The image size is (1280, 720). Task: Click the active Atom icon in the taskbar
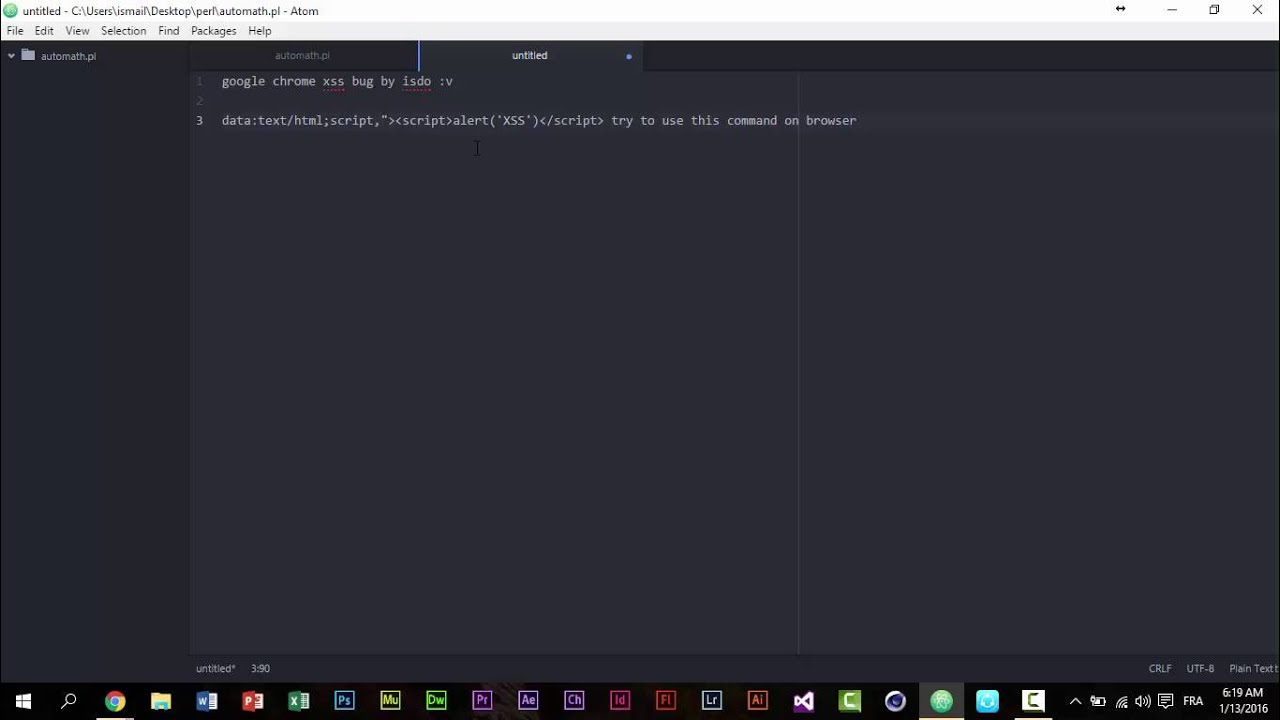(941, 701)
